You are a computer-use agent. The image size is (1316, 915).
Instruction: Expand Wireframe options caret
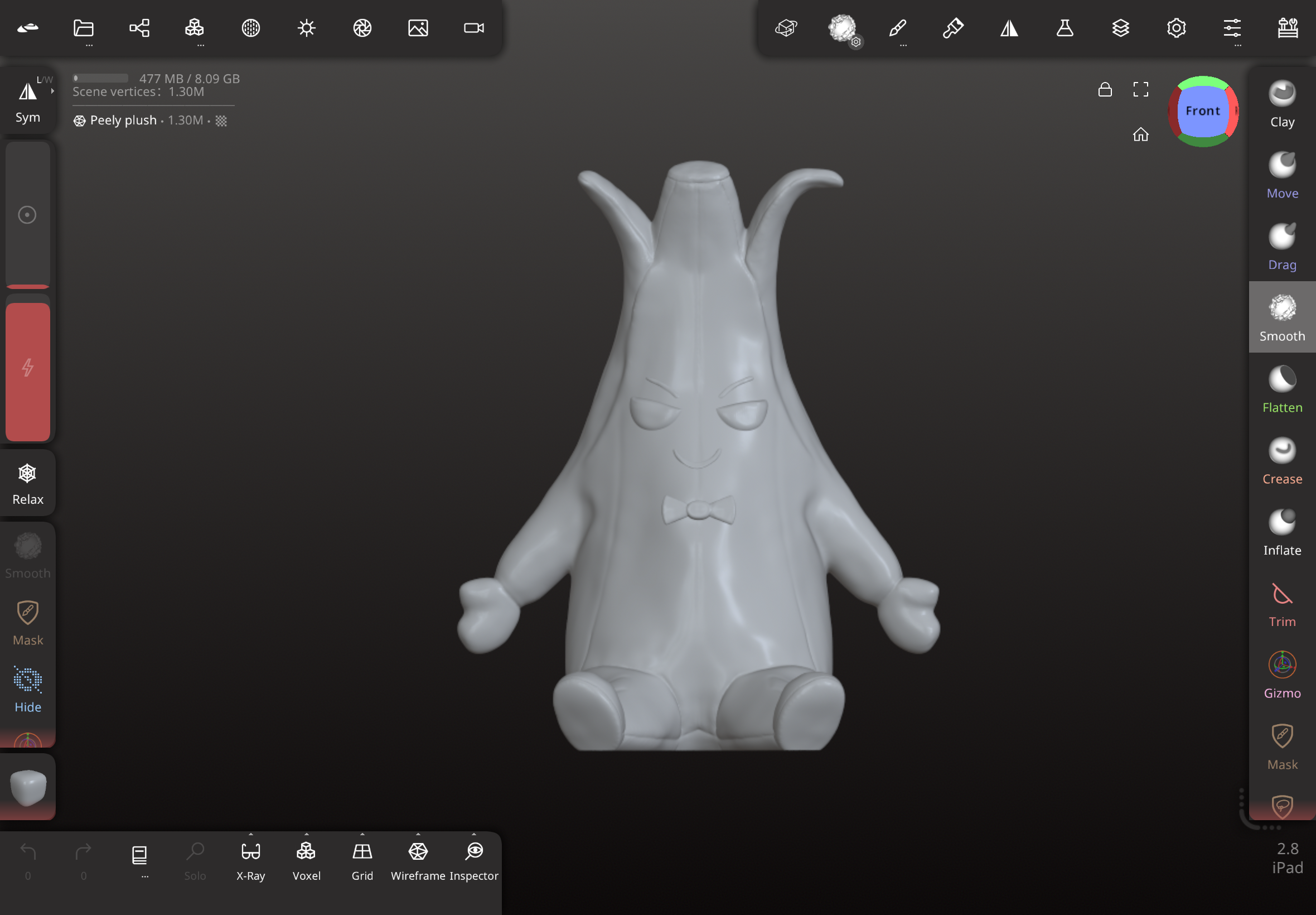[x=418, y=834]
